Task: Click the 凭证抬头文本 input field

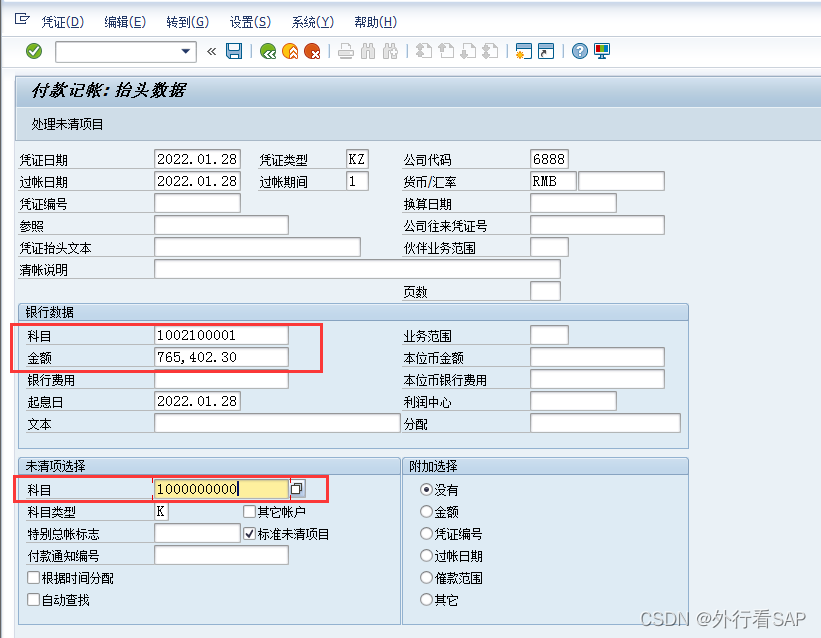Action: [257, 247]
